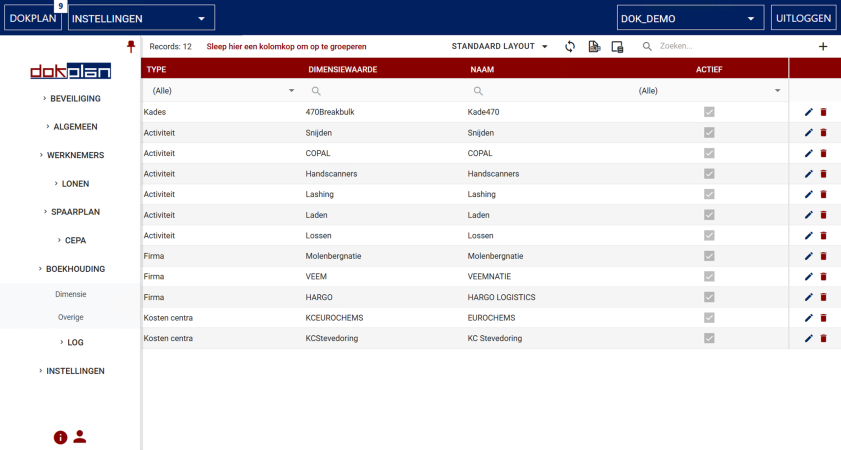Toggle Actief checkbox for VEEMNATIE row
841x450 pixels.
coord(709,277)
